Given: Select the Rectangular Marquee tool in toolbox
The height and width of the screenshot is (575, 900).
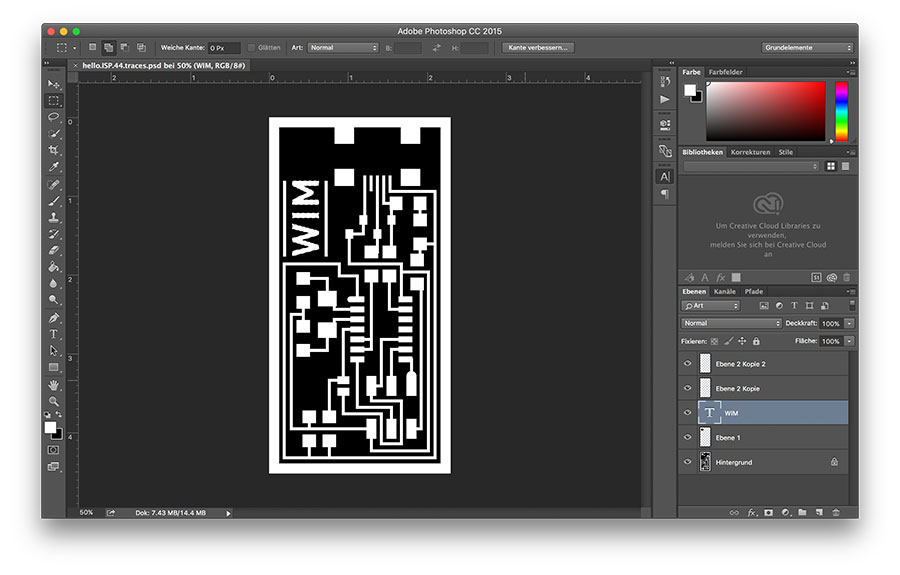Looking at the screenshot, I should [53, 100].
